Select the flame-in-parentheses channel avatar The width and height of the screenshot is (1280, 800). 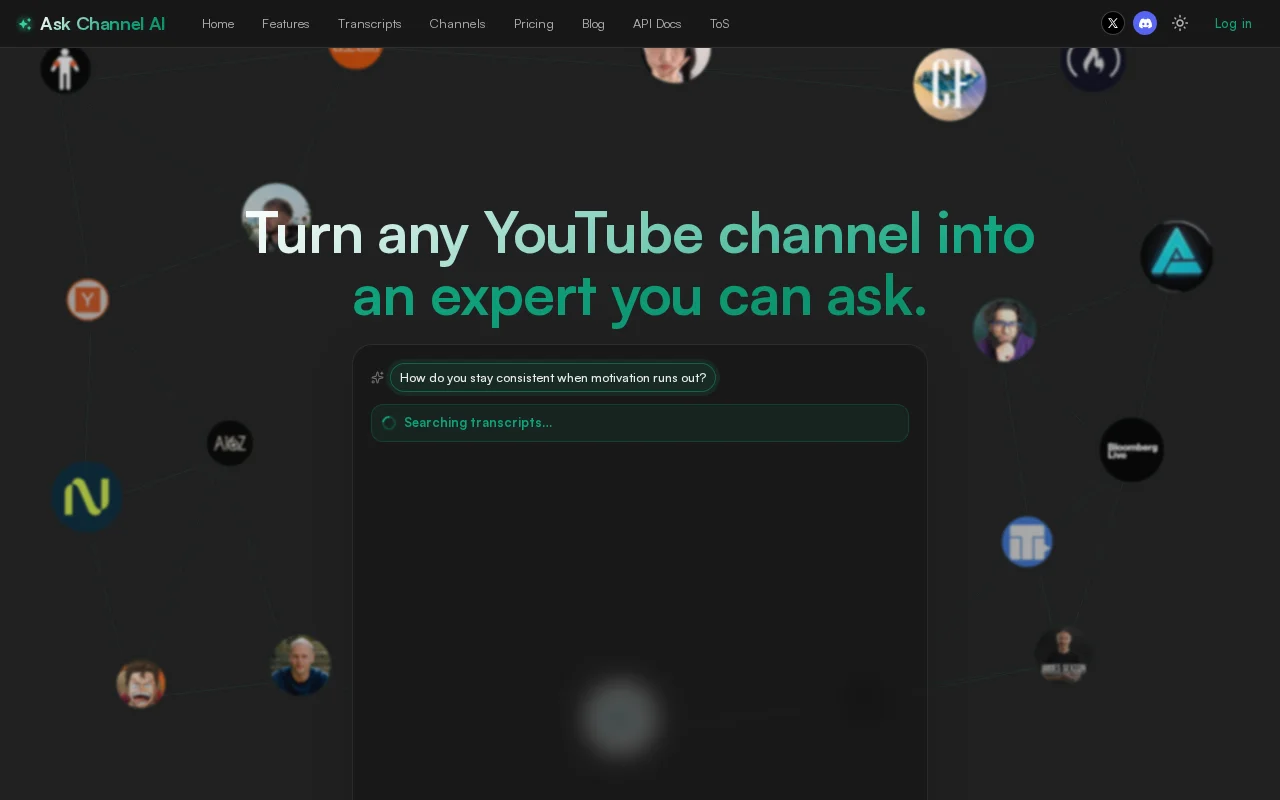click(x=1093, y=68)
